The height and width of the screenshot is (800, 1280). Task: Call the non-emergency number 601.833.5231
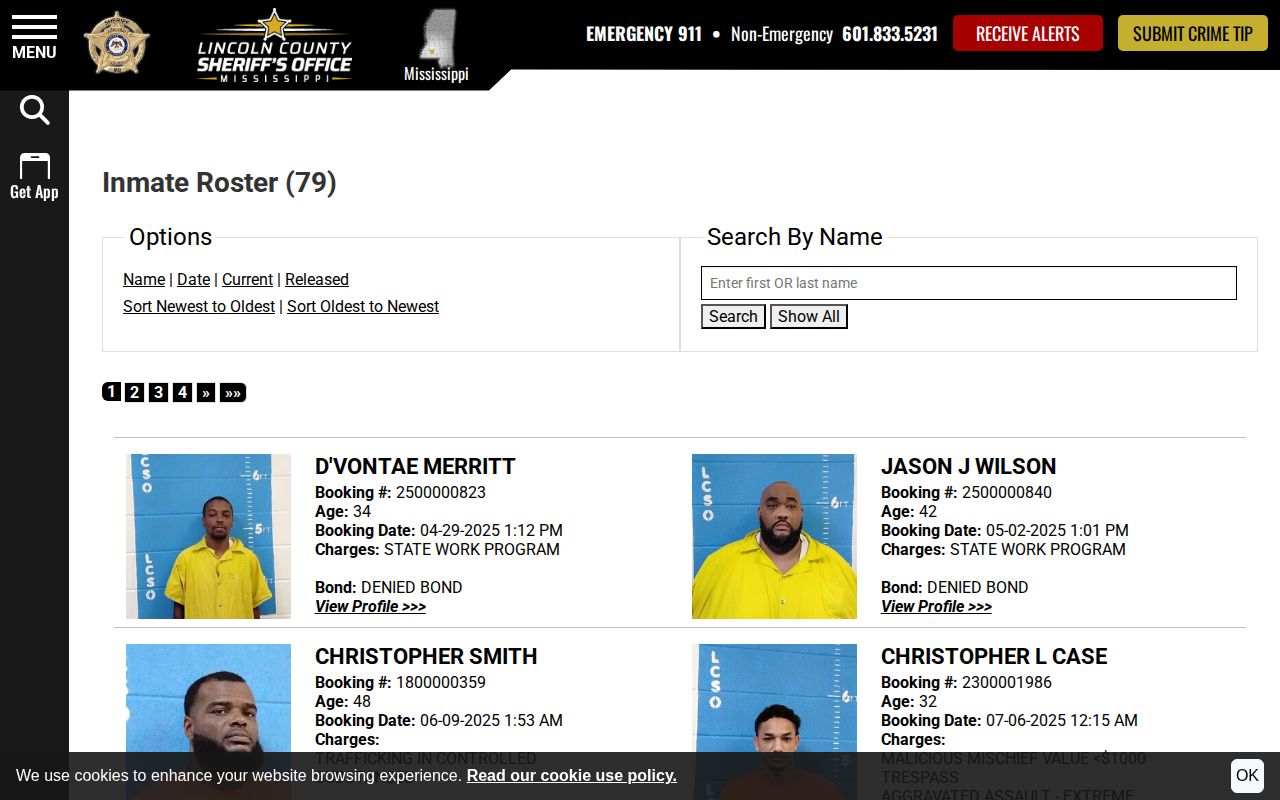click(x=890, y=34)
